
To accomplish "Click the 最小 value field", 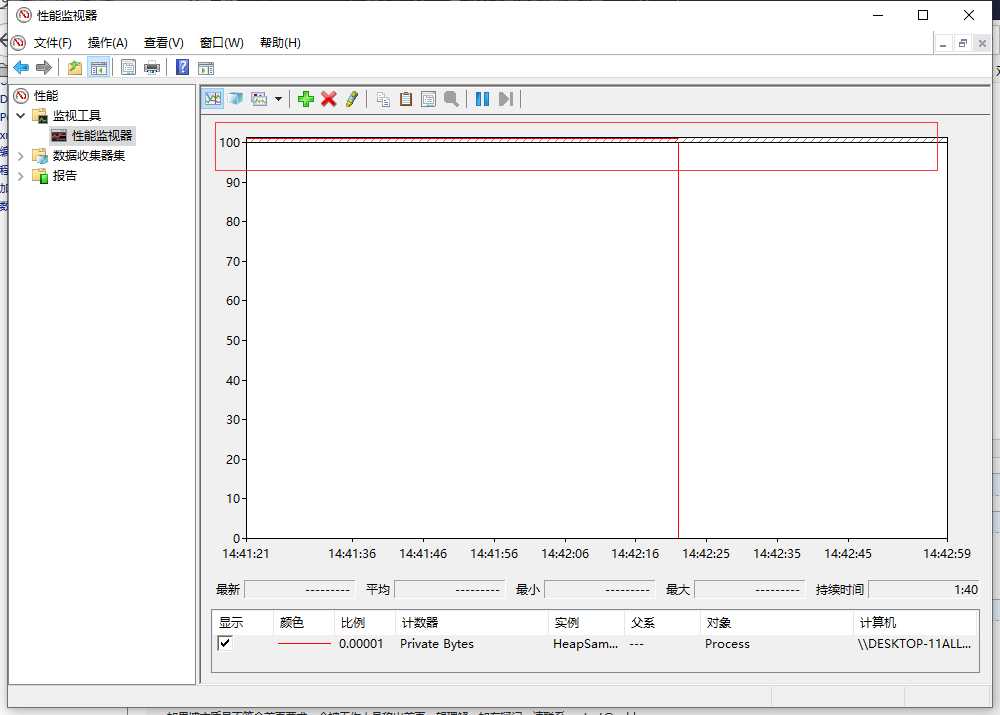I will point(599,589).
